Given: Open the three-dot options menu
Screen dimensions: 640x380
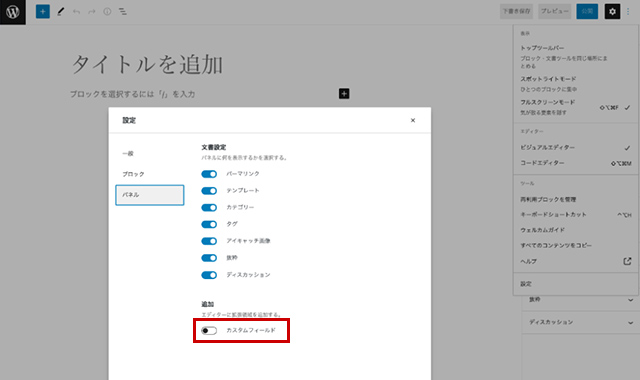Looking at the screenshot, I should [629, 11].
